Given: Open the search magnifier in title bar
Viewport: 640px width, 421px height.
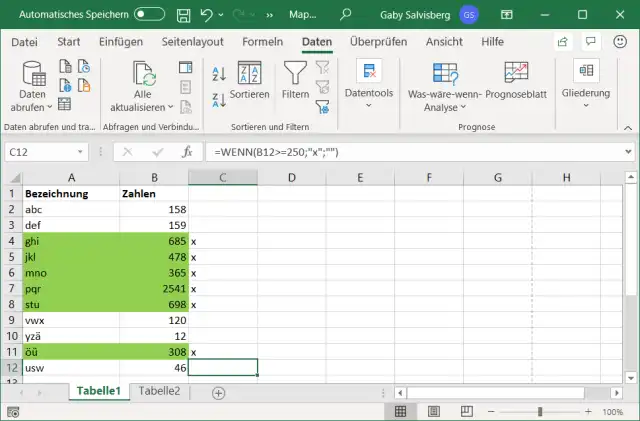Looking at the screenshot, I should point(346,14).
